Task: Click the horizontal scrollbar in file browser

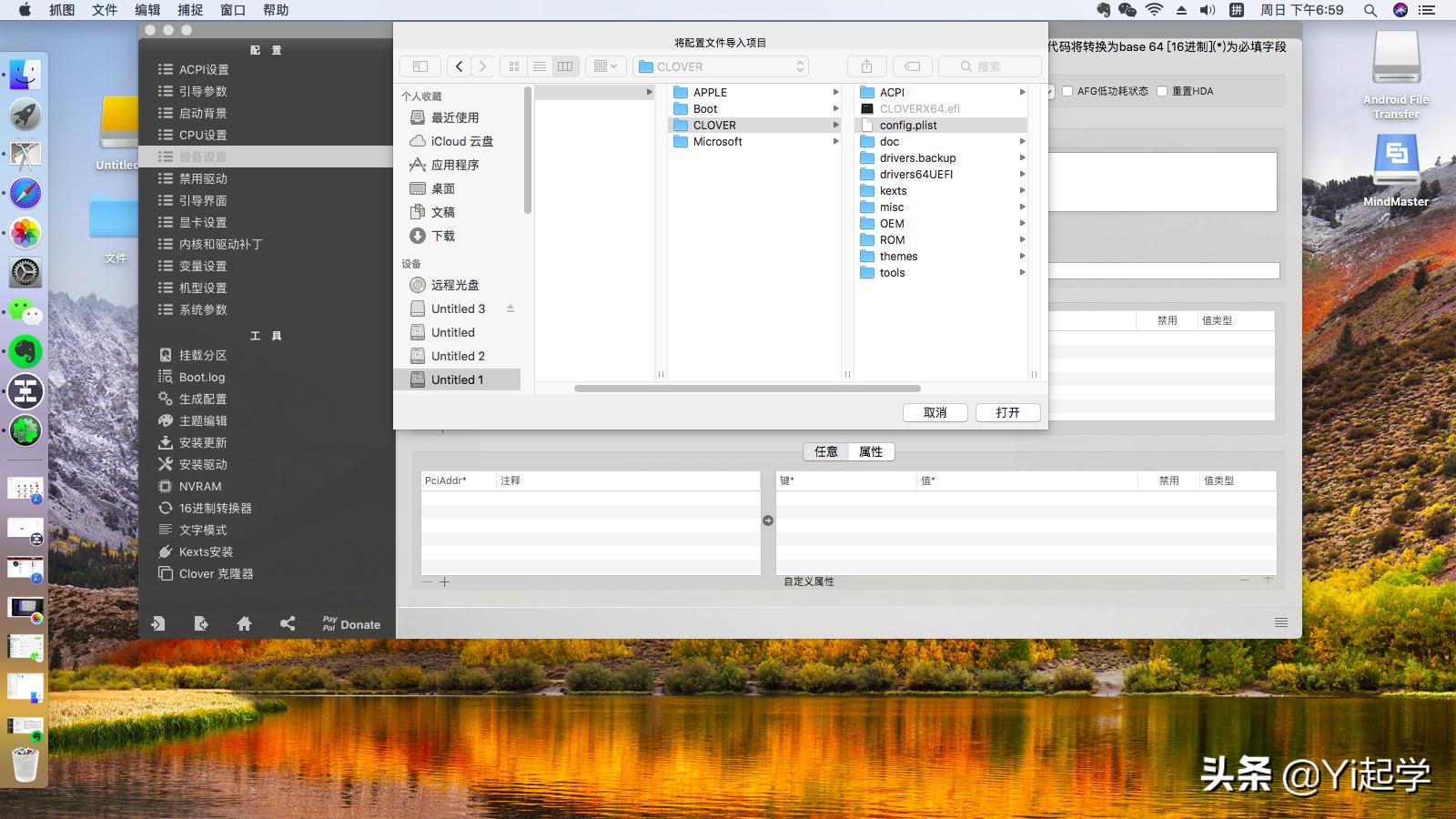Action: pyautogui.click(x=746, y=389)
